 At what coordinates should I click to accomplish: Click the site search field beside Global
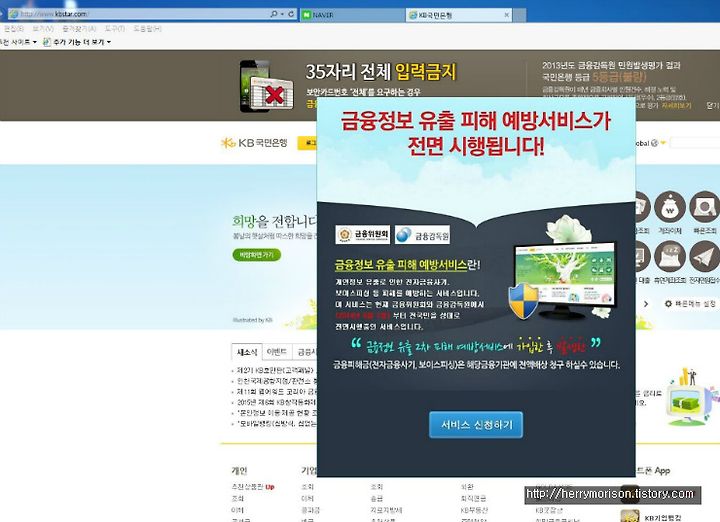coord(694,143)
